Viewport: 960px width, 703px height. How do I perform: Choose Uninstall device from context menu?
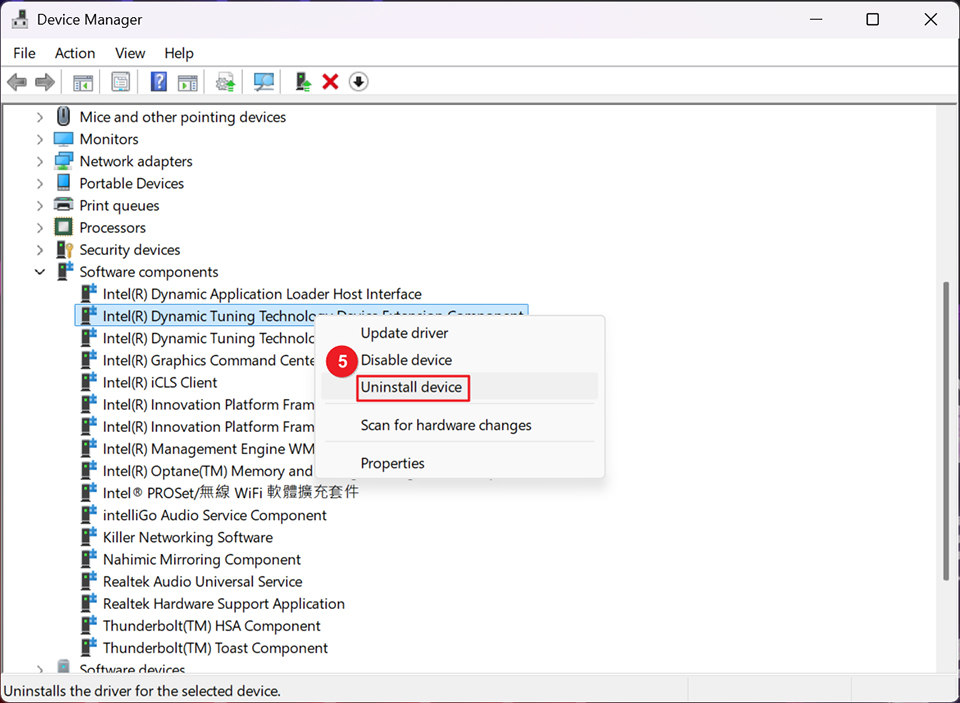click(x=459, y=387)
